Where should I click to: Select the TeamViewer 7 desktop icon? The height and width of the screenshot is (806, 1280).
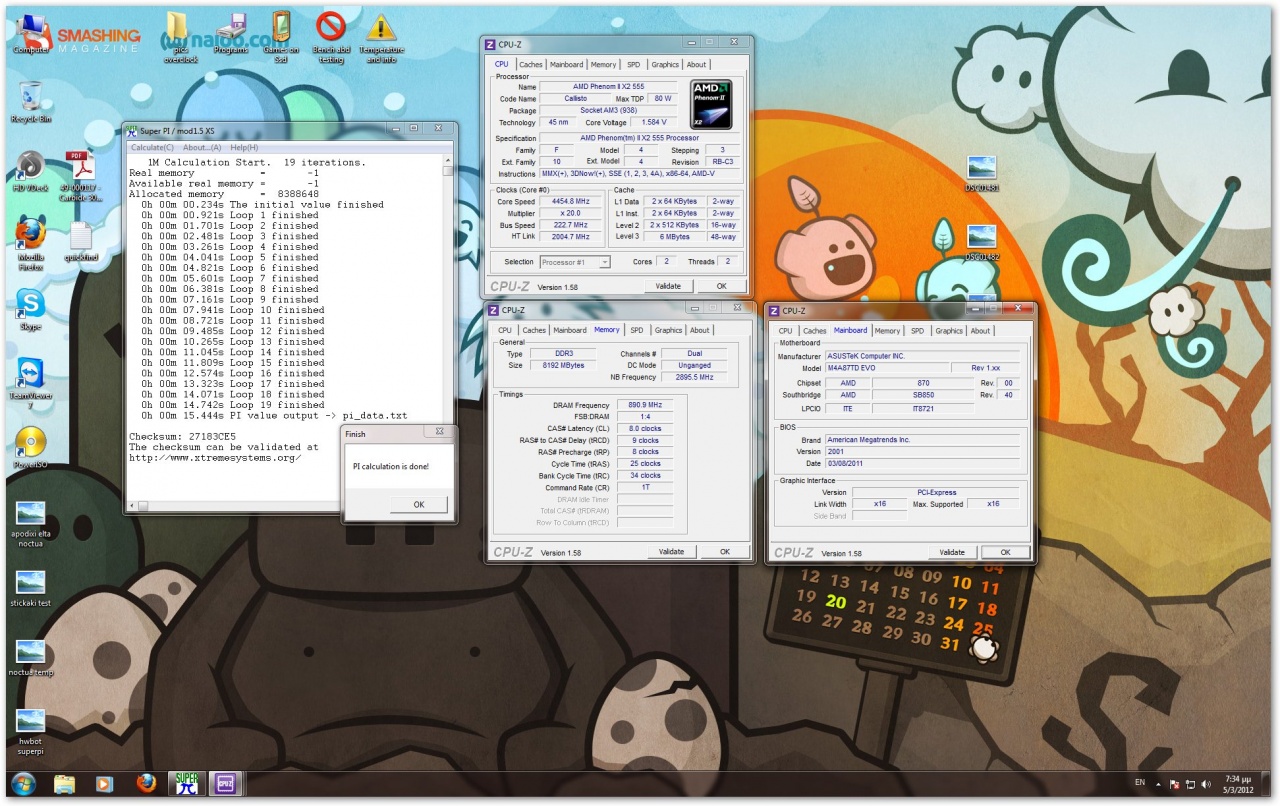click(31, 384)
